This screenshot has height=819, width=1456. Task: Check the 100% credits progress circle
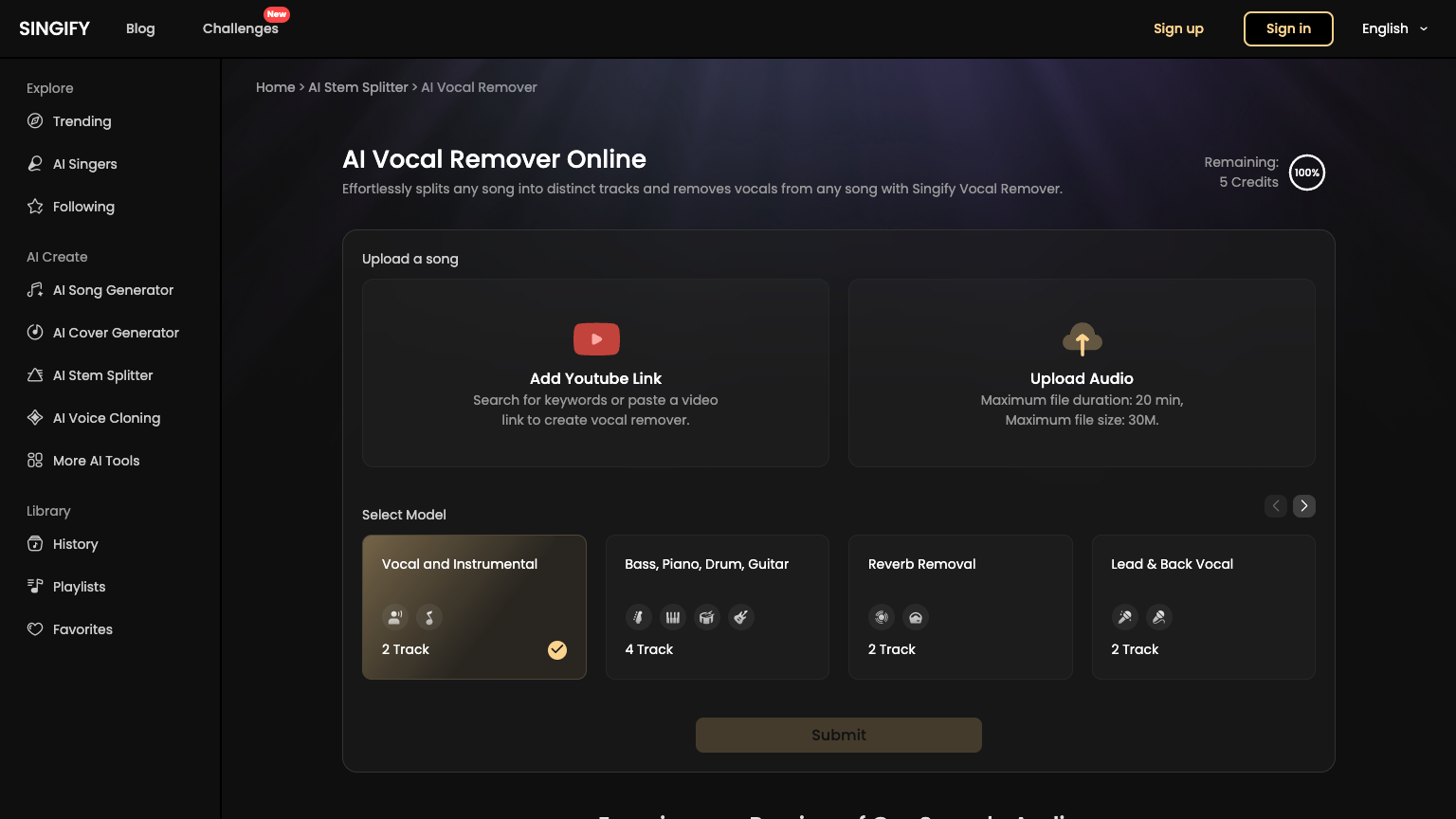[x=1306, y=173]
